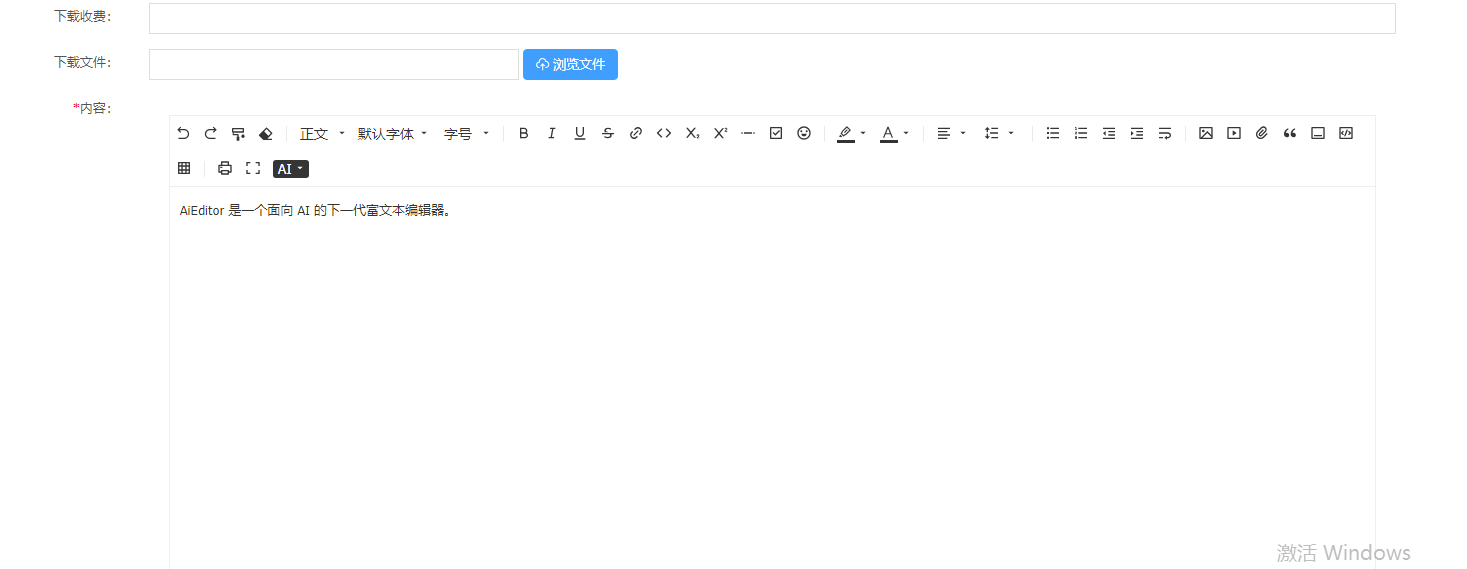
Task: Click the eraser clear-format icon
Action: point(265,133)
